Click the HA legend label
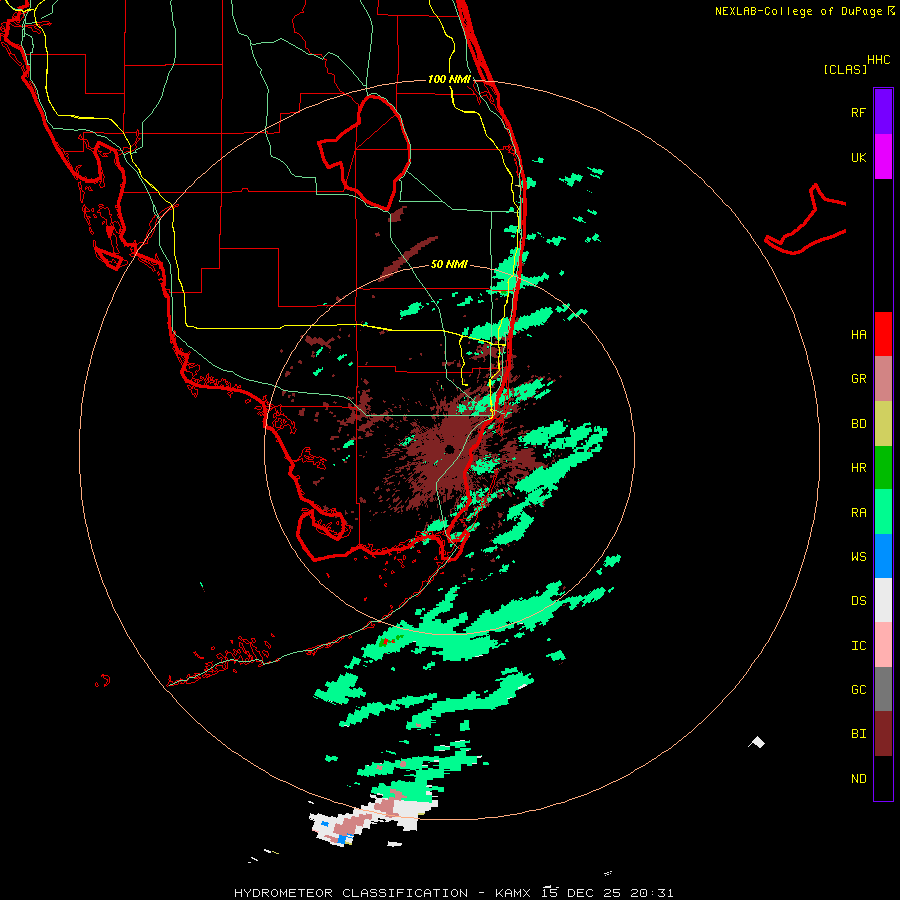Image resolution: width=900 pixels, height=900 pixels. [858, 335]
